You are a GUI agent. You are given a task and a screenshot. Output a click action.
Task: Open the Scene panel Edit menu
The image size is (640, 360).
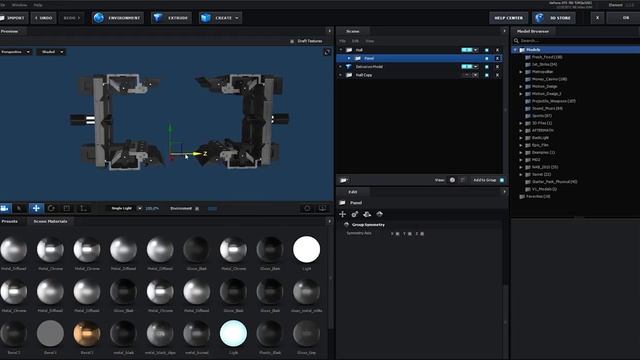(x=356, y=41)
